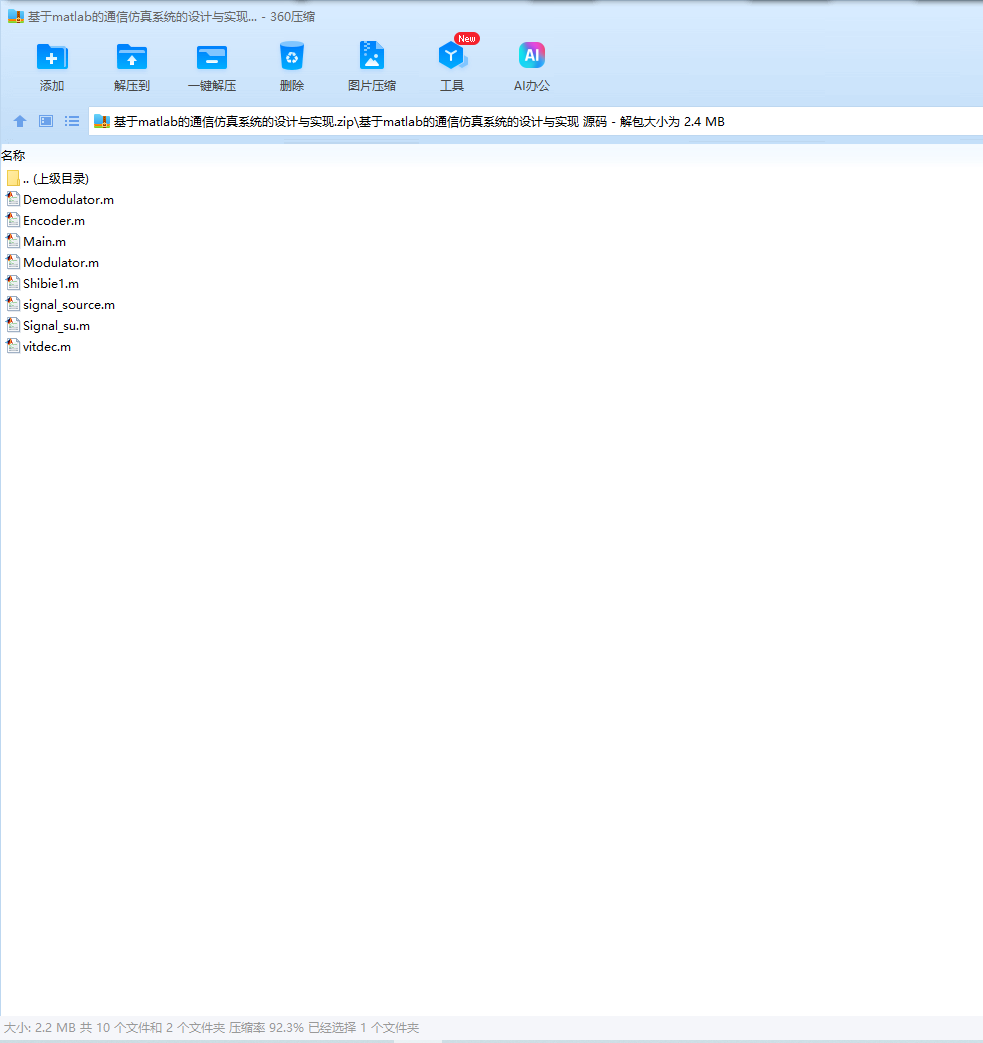Viewport: 983px width, 1043px height.
Task: Switch to thumbnail view mode icon
Action: coord(46,121)
